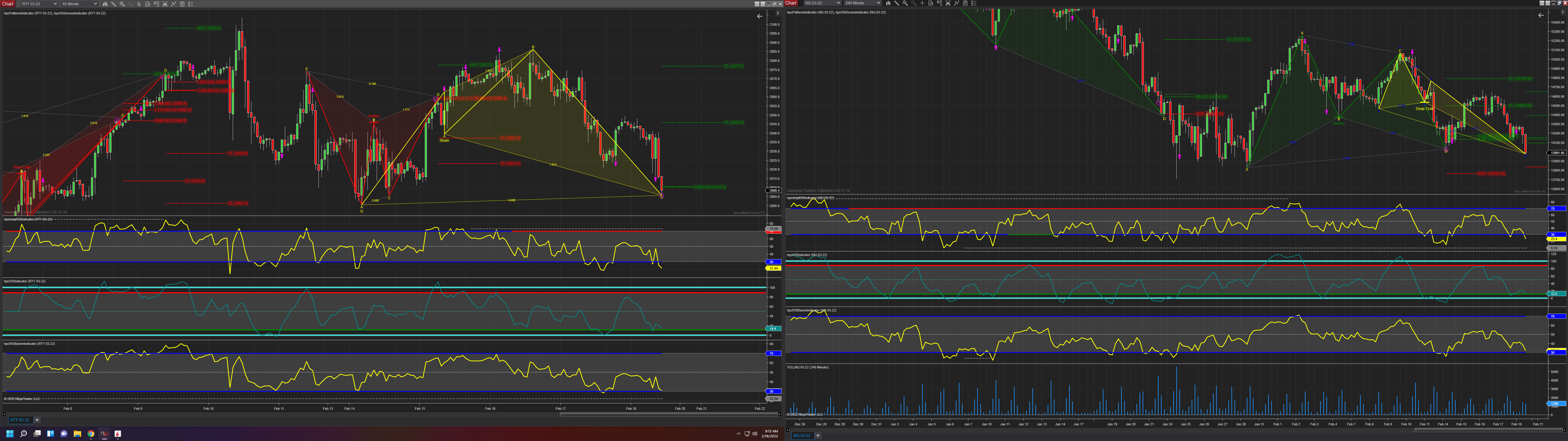Viewport: 1568px width, 441px height.
Task: Toggle right-margin arrow on NQ chart
Action: coord(1541,15)
